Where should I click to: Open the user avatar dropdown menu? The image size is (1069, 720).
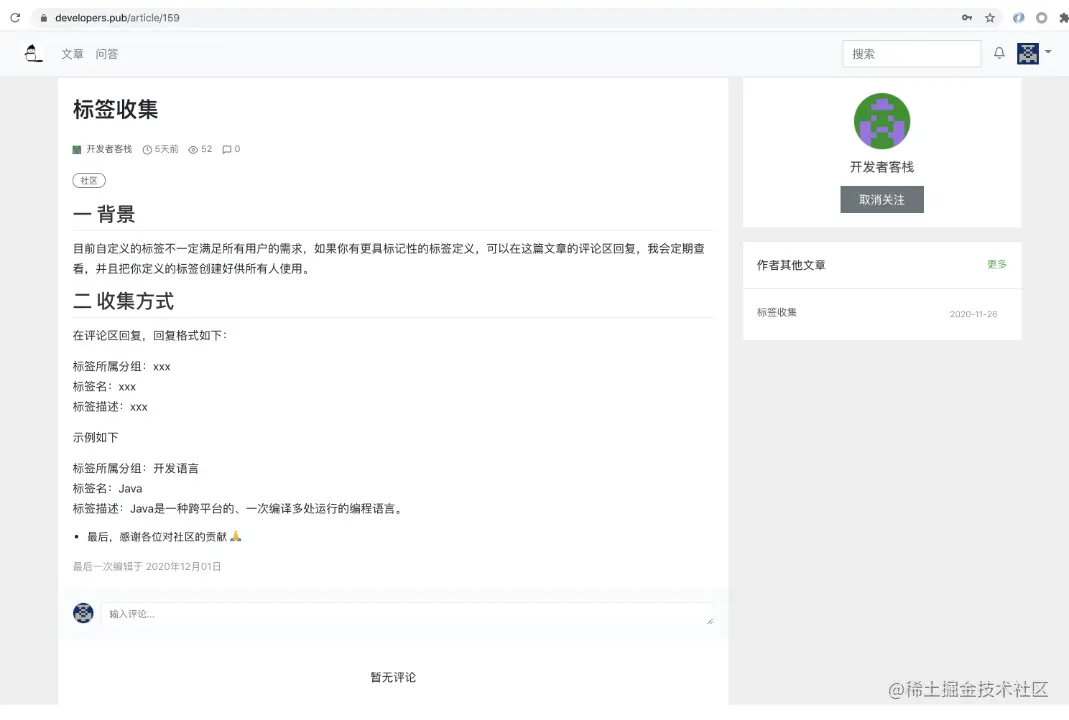pyautogui.click(x=1029, y=53)
